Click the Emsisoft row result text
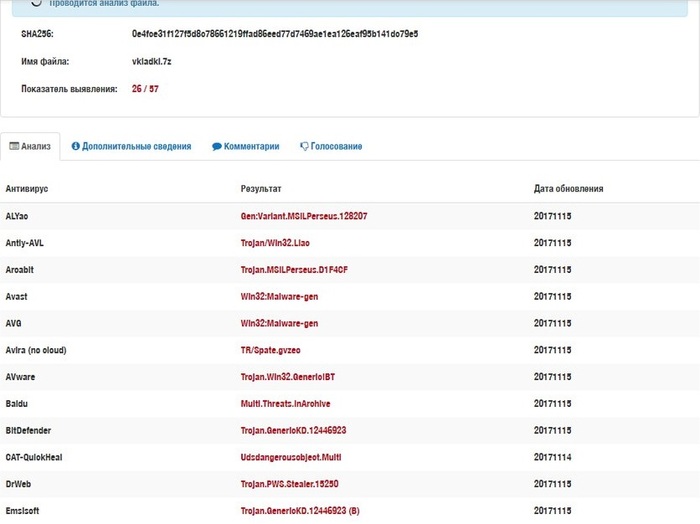Viewport: 700px width, 524px height. tap(300, 511)
